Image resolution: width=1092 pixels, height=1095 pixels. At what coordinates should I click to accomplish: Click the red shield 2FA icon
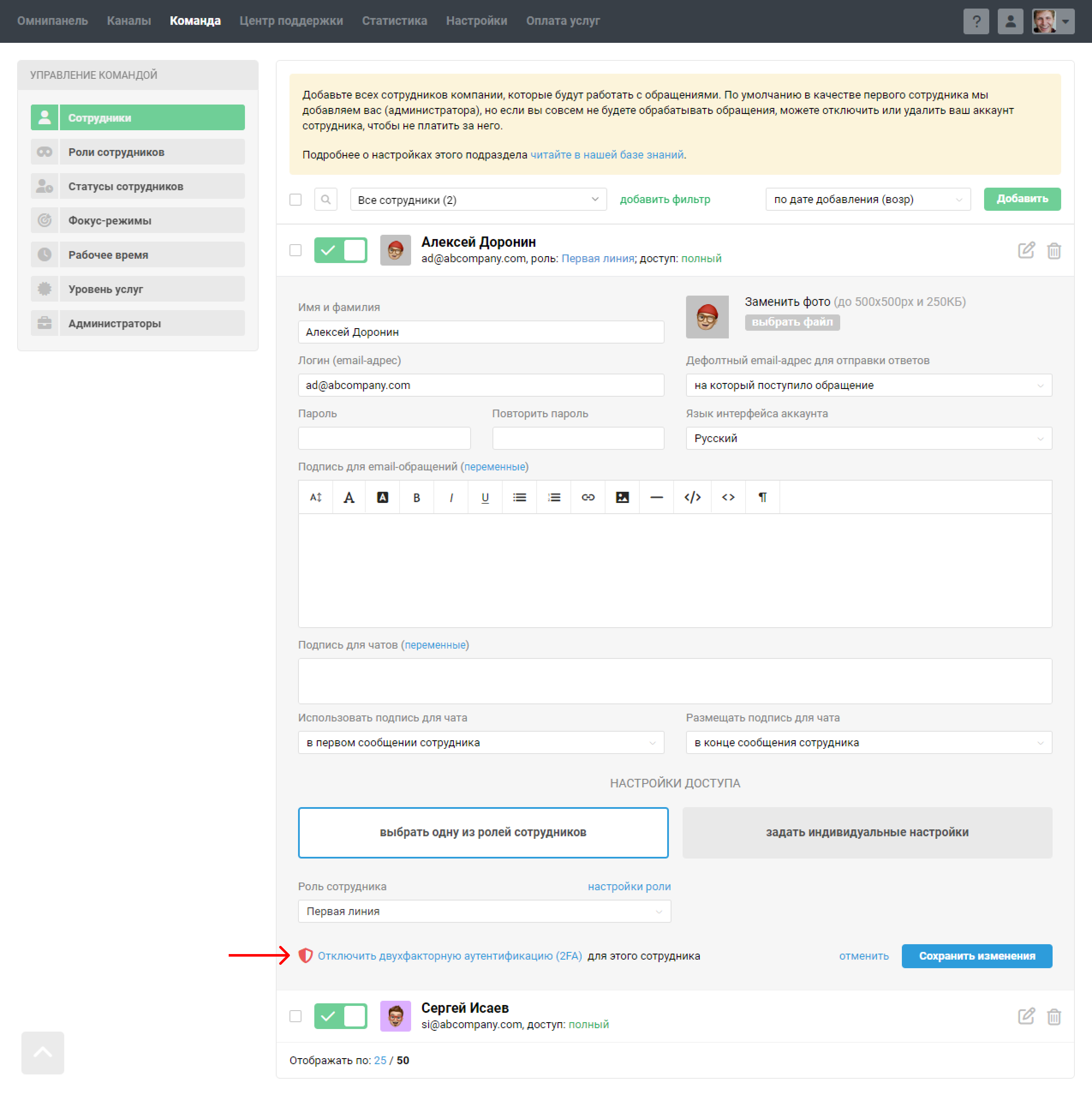point(305,956)
